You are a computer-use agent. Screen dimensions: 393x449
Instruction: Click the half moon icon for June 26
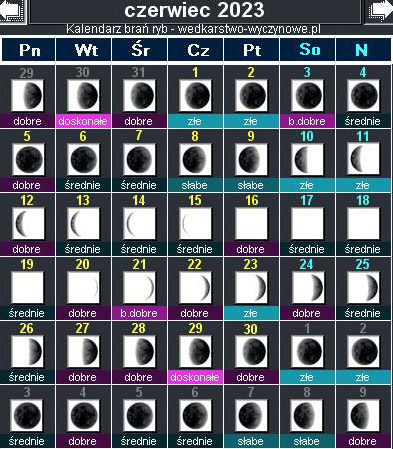click(x=27, y=351)
